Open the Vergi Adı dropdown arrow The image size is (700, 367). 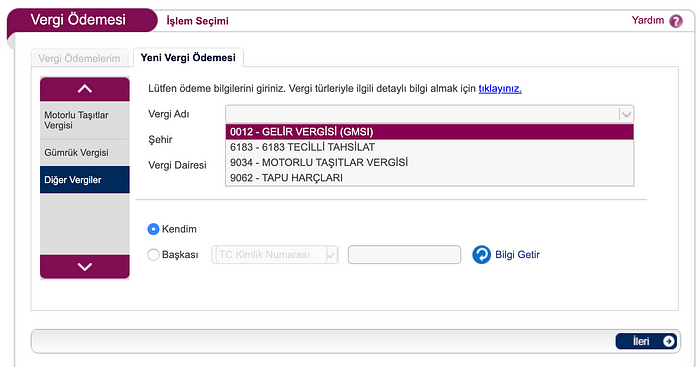(x=626, y=114)
